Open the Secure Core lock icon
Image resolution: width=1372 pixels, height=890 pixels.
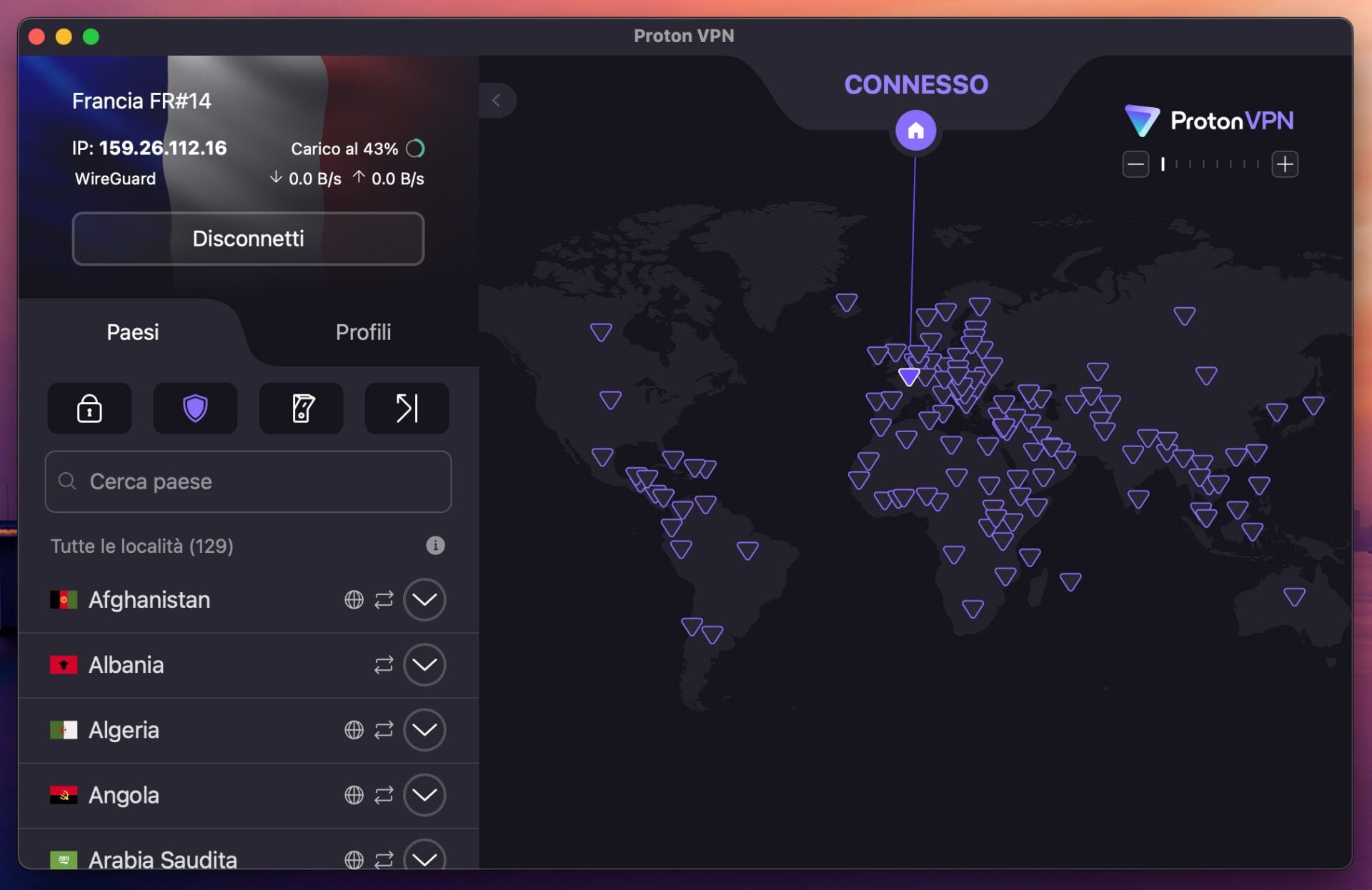[89, 408]
